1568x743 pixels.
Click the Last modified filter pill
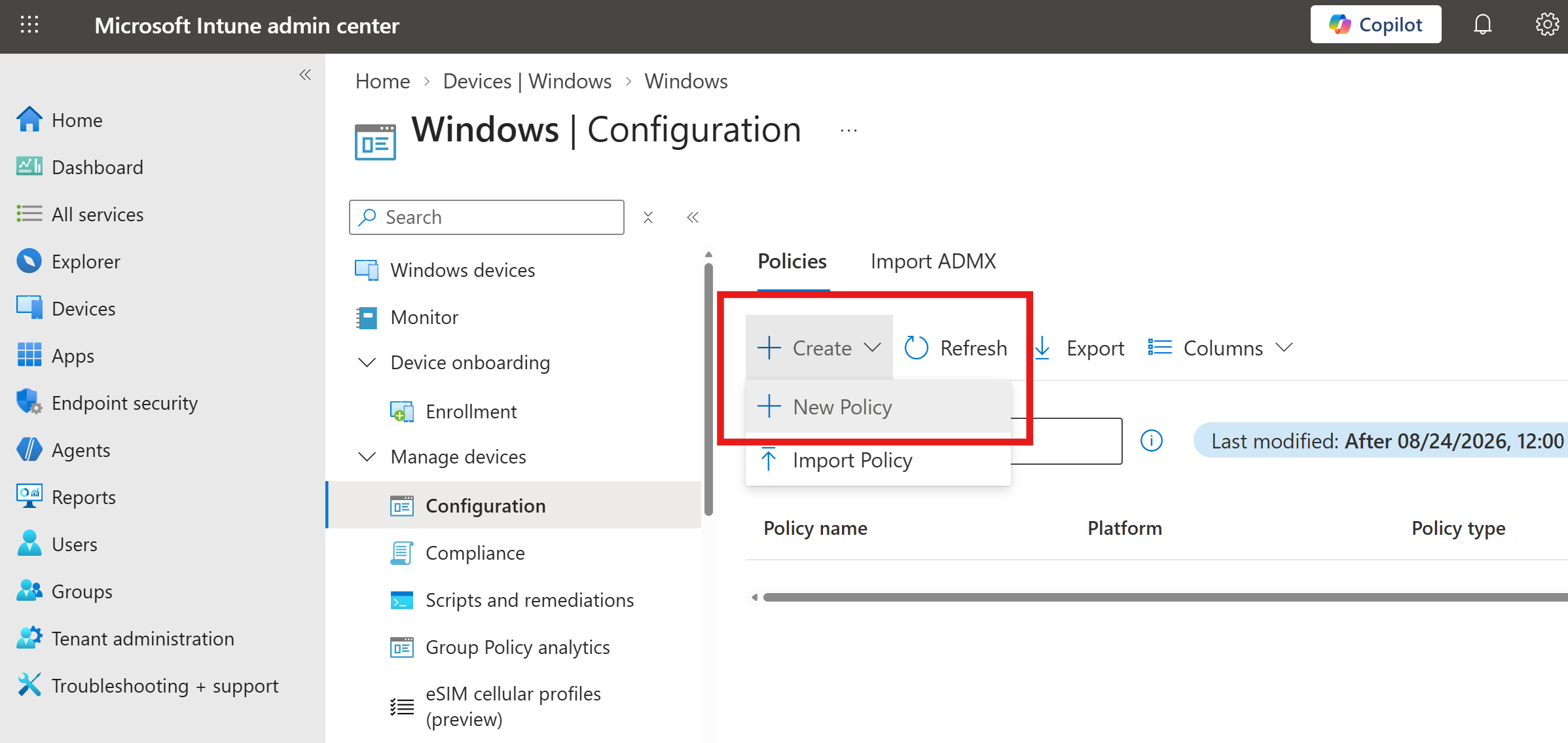1381,441
